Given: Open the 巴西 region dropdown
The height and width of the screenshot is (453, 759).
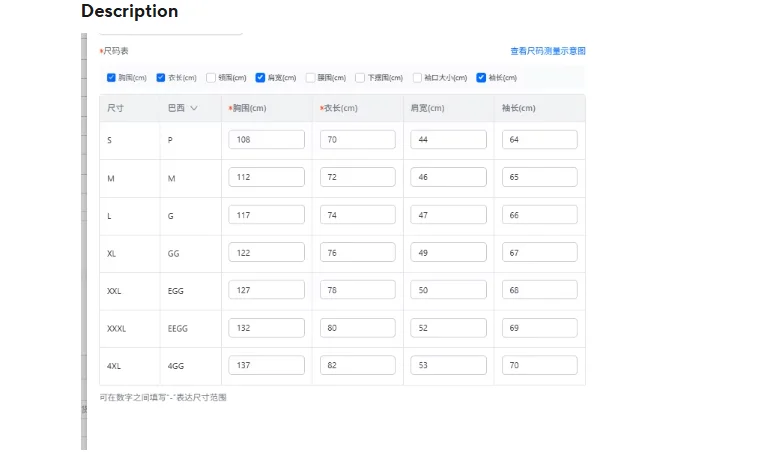Looking at the screenshot, I should coord(182,108).
